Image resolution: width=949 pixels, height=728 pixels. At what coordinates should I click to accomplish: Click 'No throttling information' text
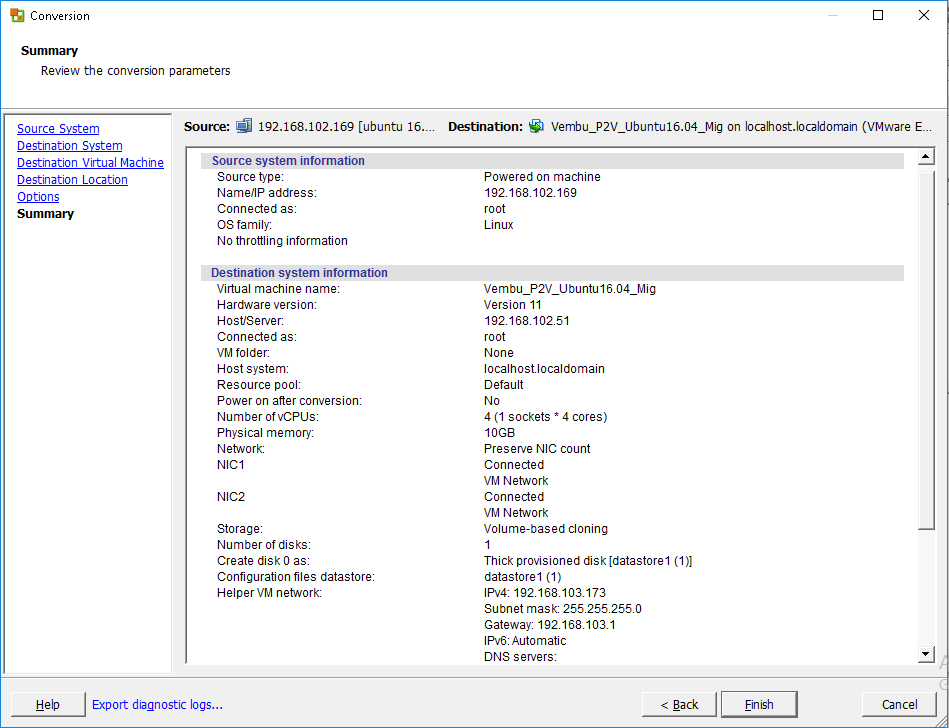click(282, 240)
